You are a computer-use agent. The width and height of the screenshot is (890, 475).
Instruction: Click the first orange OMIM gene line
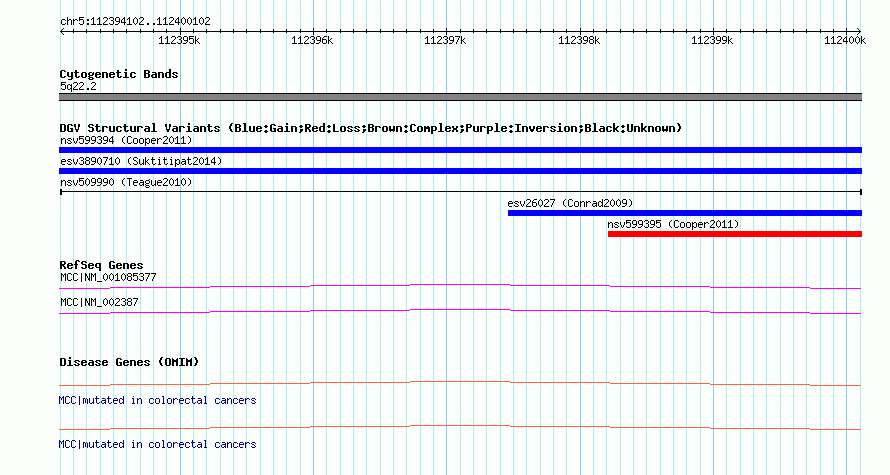tap(460, 384)
